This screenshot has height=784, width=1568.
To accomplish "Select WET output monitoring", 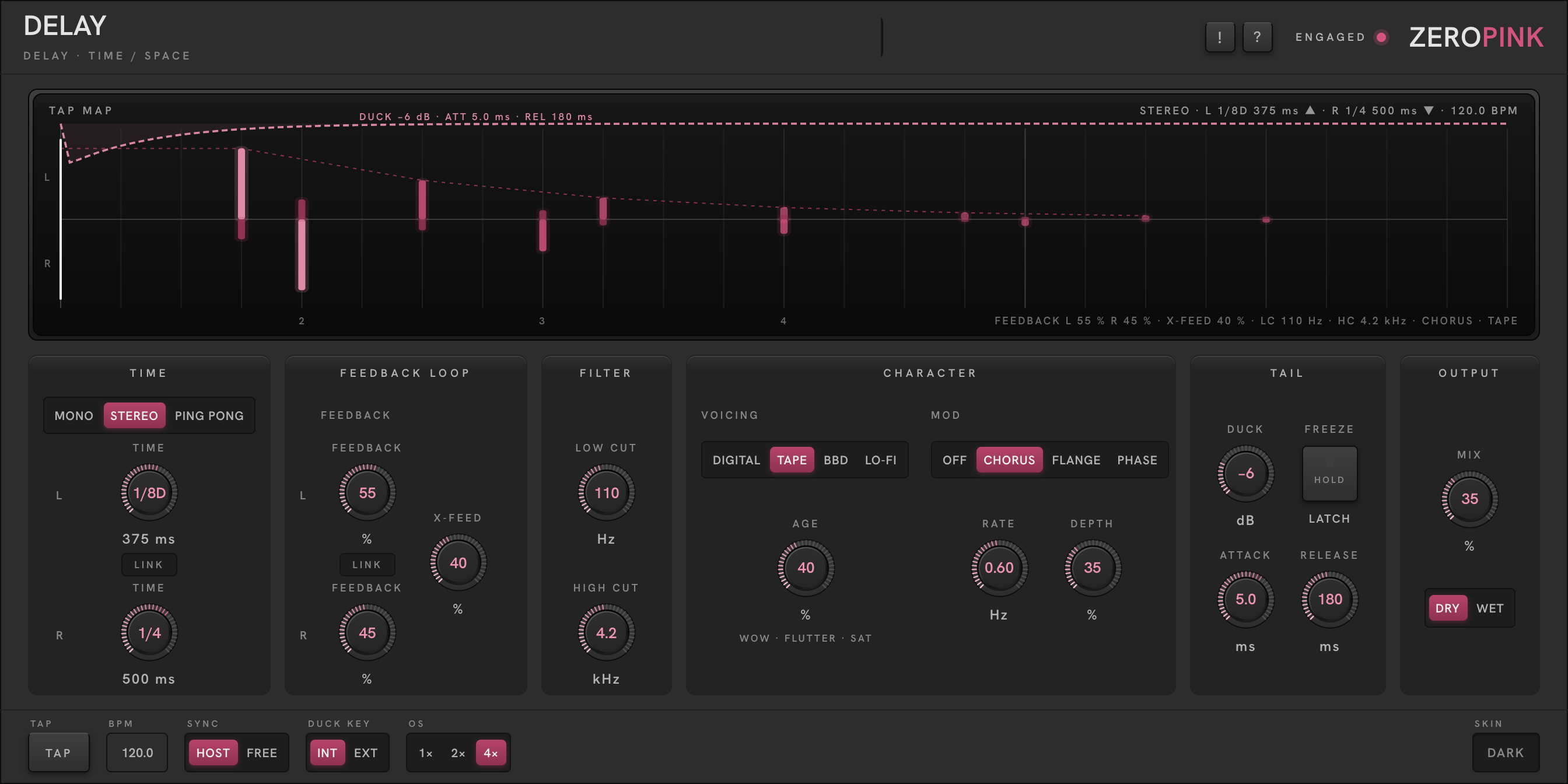I will [1490, 608].
